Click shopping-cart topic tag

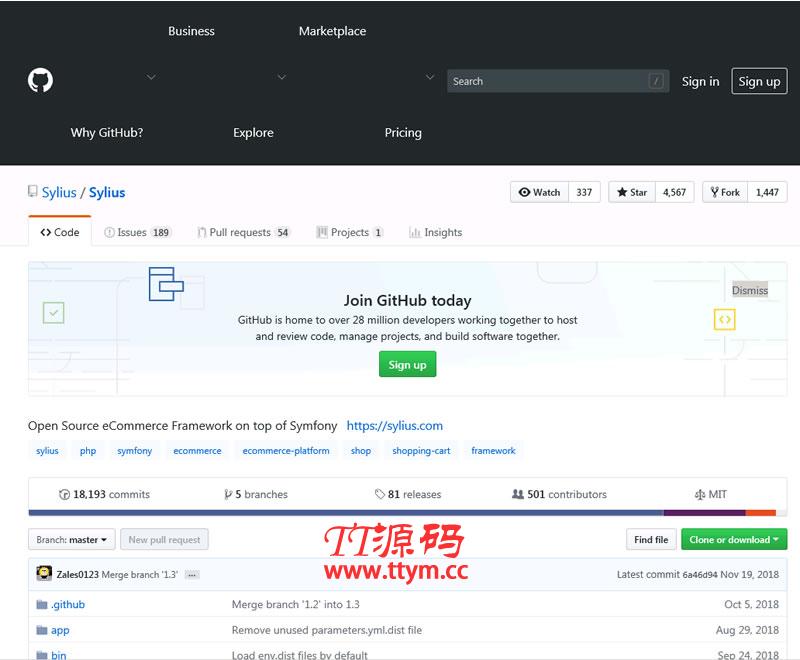click(x=421, y=451)
